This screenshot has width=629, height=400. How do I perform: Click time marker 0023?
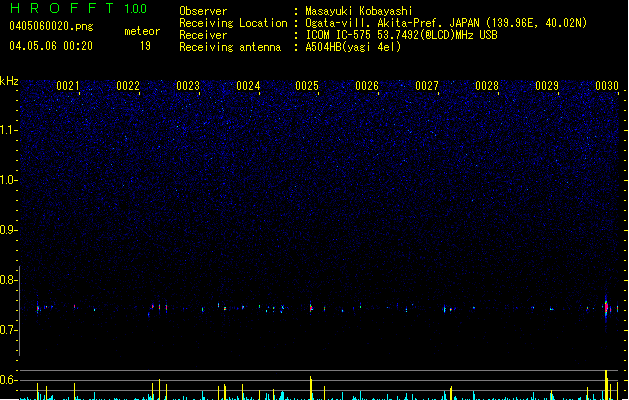coord(188,86)
